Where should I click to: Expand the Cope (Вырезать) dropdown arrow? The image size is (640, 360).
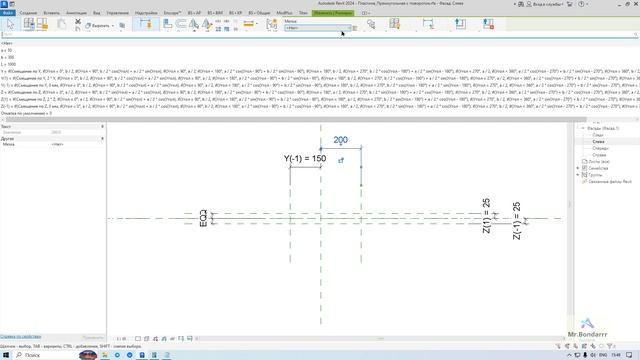point(113,26)
